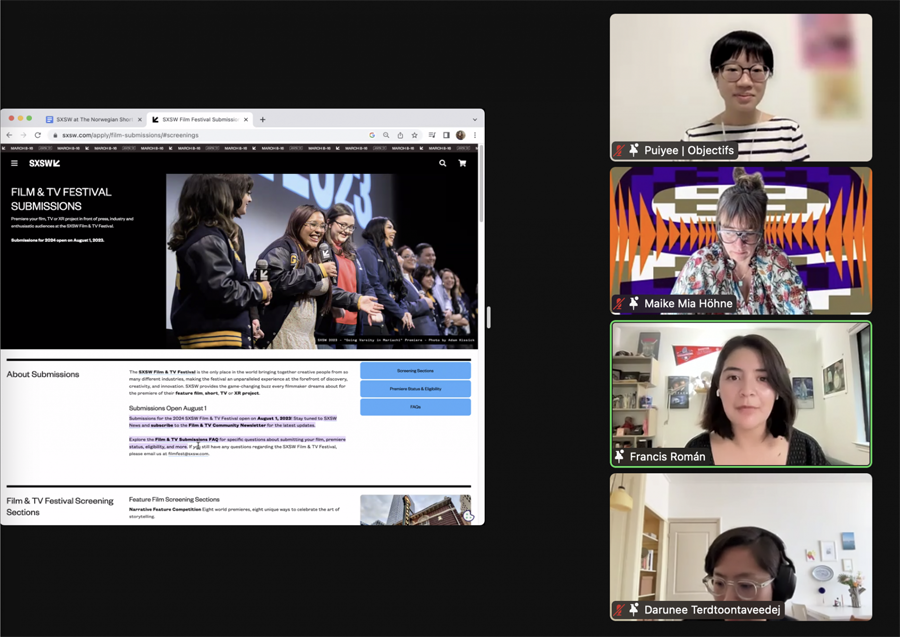The image size is (900, 637).
Task: Open the Chrome three-dot menu
Action: click(475, 135)
